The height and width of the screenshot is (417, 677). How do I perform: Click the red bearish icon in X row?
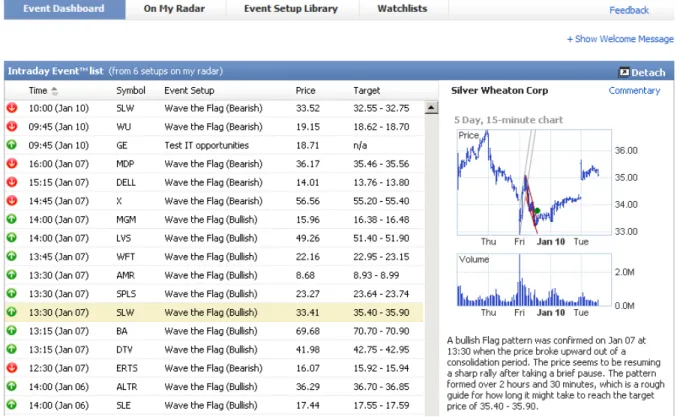pos(12,200)
